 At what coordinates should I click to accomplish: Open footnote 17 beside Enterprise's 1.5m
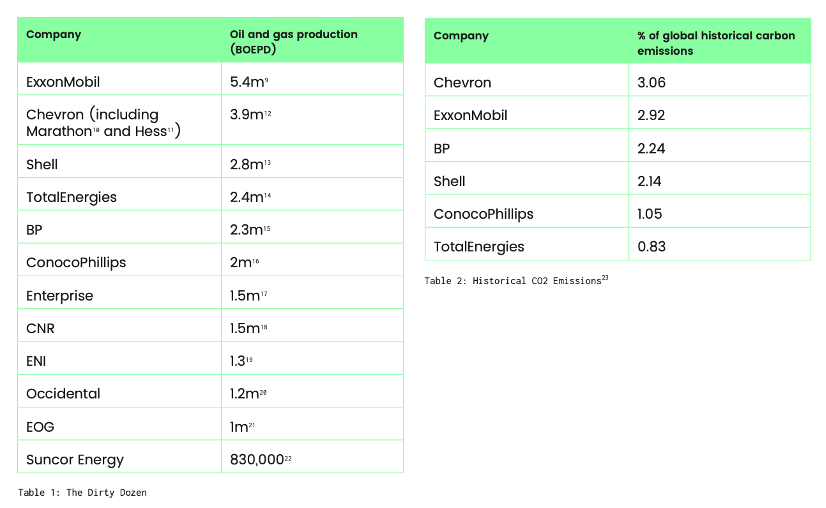point(267,293)
